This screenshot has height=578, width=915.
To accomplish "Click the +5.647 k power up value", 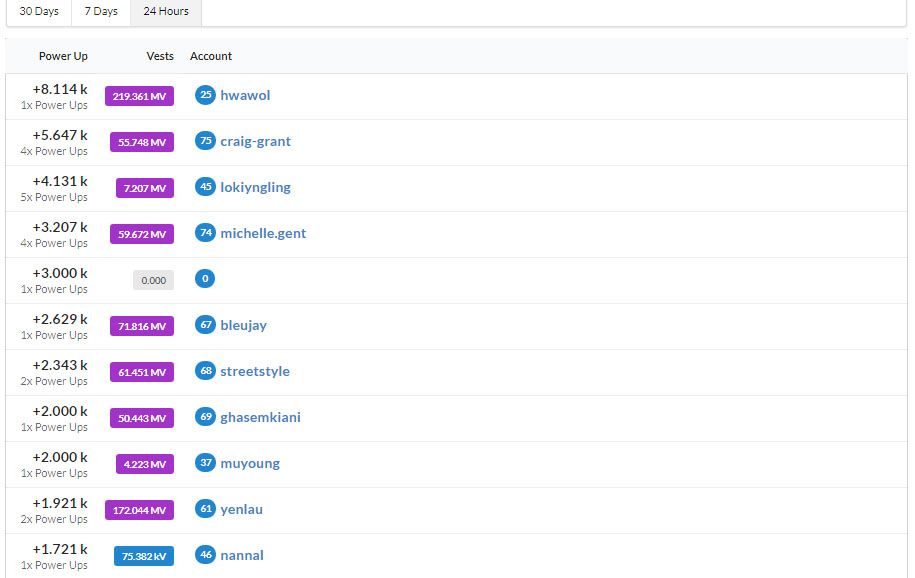I will (x=60, y=135).
